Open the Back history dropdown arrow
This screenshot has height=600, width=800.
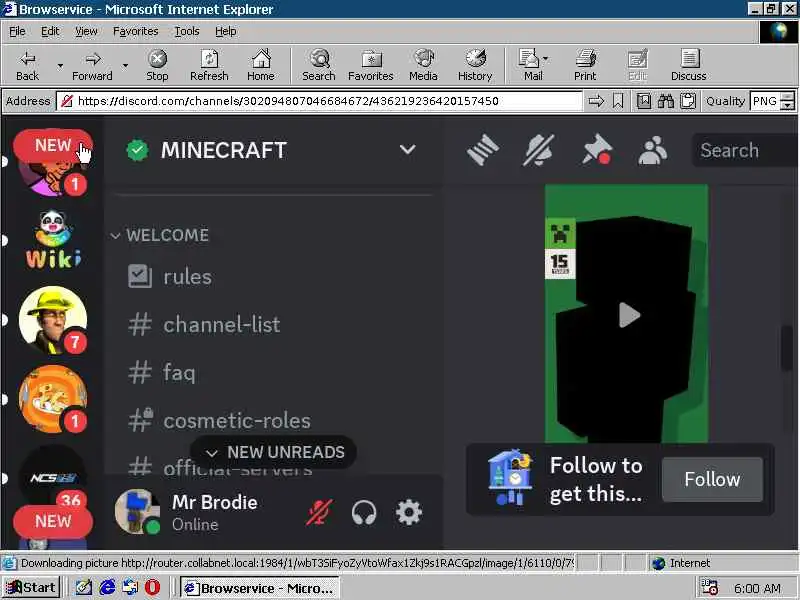click(60, 65)
